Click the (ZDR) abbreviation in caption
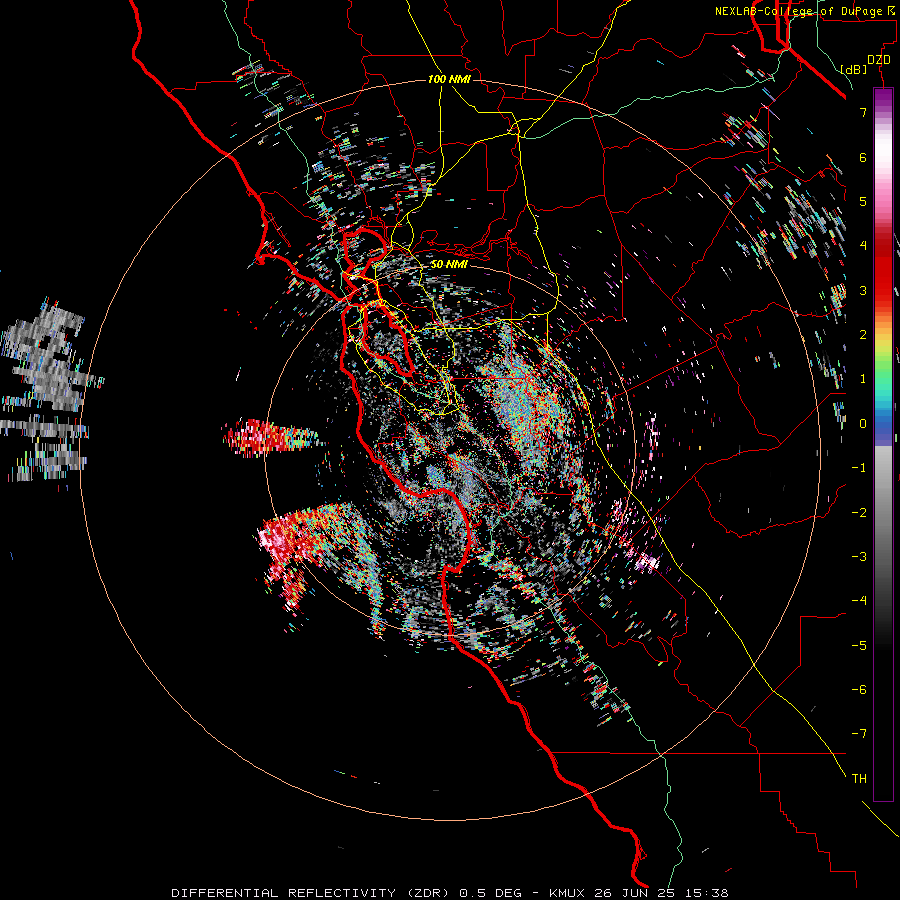900x900 pixels. click(x=428, y=893)
